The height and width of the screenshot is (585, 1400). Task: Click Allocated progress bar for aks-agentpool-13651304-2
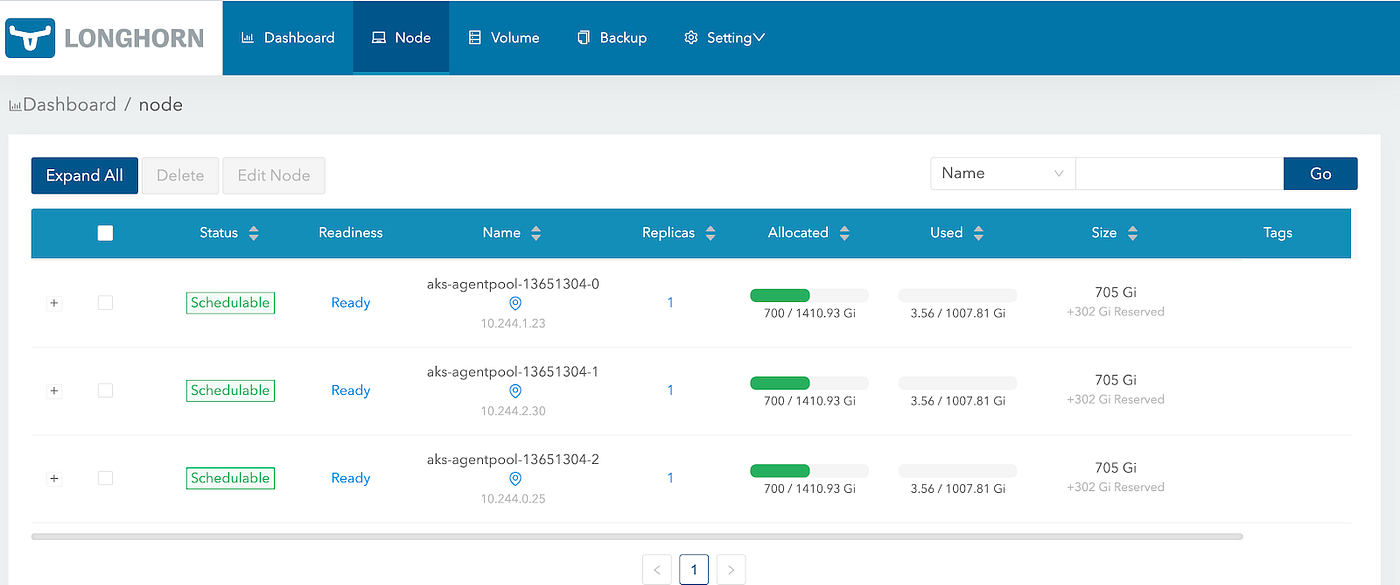point(810,471)
